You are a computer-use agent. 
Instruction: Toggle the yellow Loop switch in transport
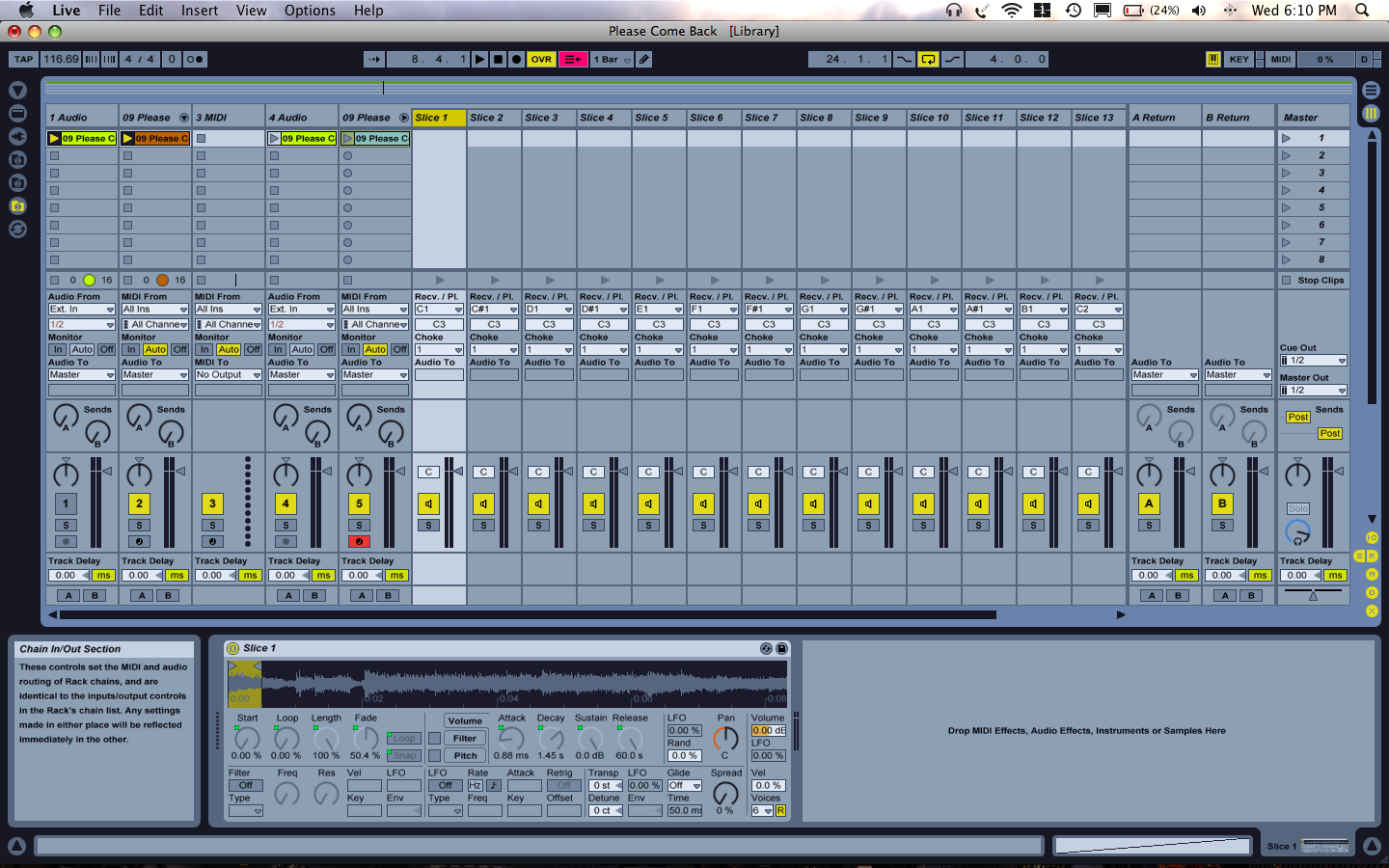click(928, 59)
